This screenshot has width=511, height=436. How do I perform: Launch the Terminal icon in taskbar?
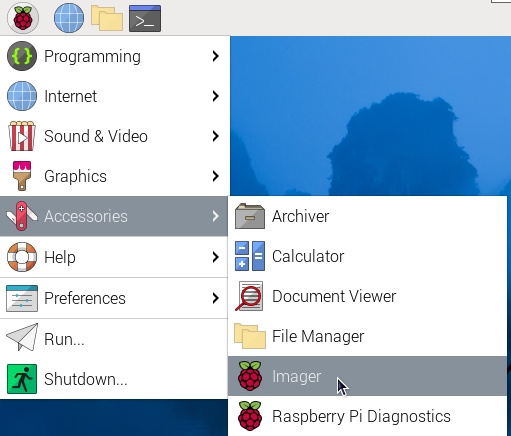[145, 18]
